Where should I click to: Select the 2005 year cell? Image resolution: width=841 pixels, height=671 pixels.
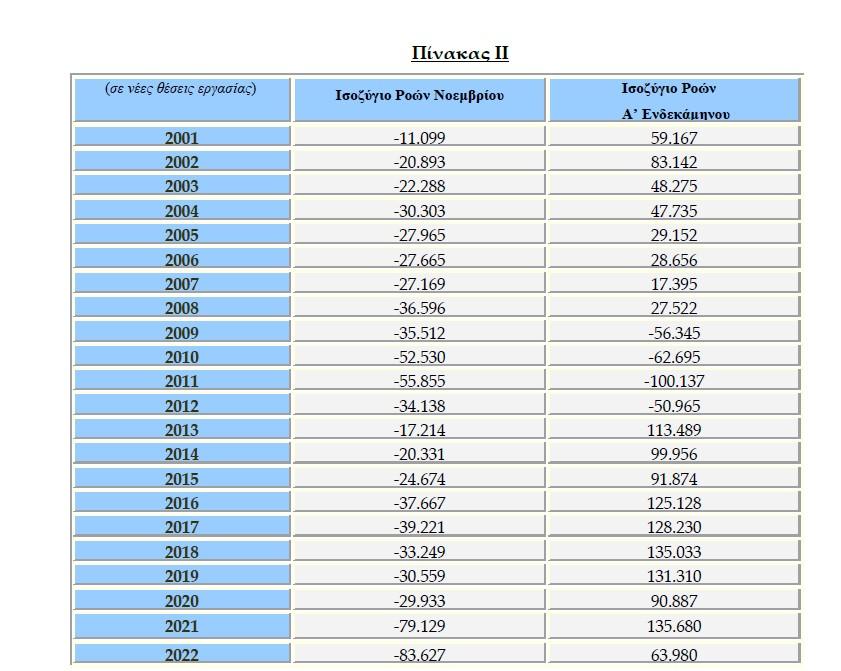pos(182,233)
